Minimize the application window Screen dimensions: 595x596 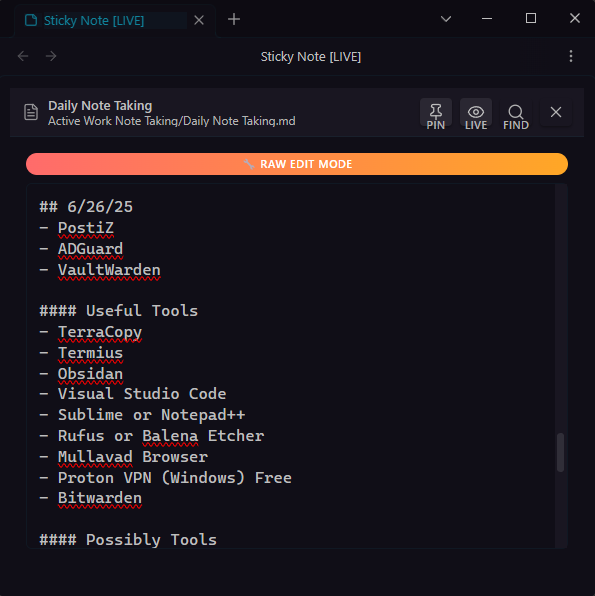487,18
